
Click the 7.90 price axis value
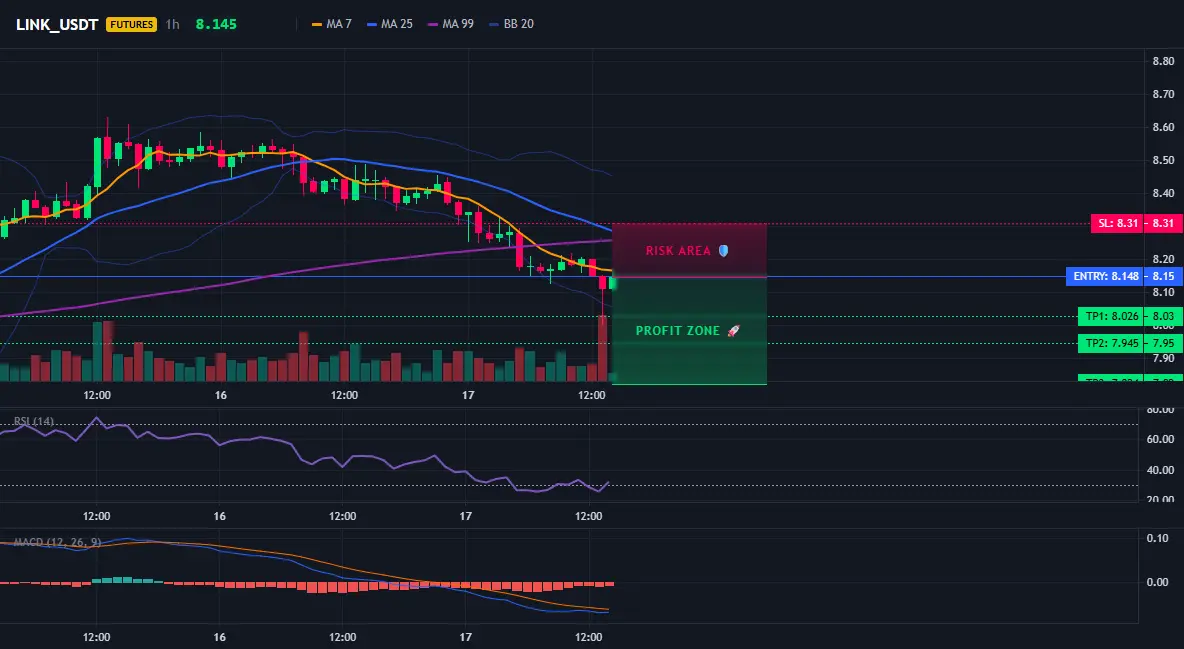coord(1163,358)
